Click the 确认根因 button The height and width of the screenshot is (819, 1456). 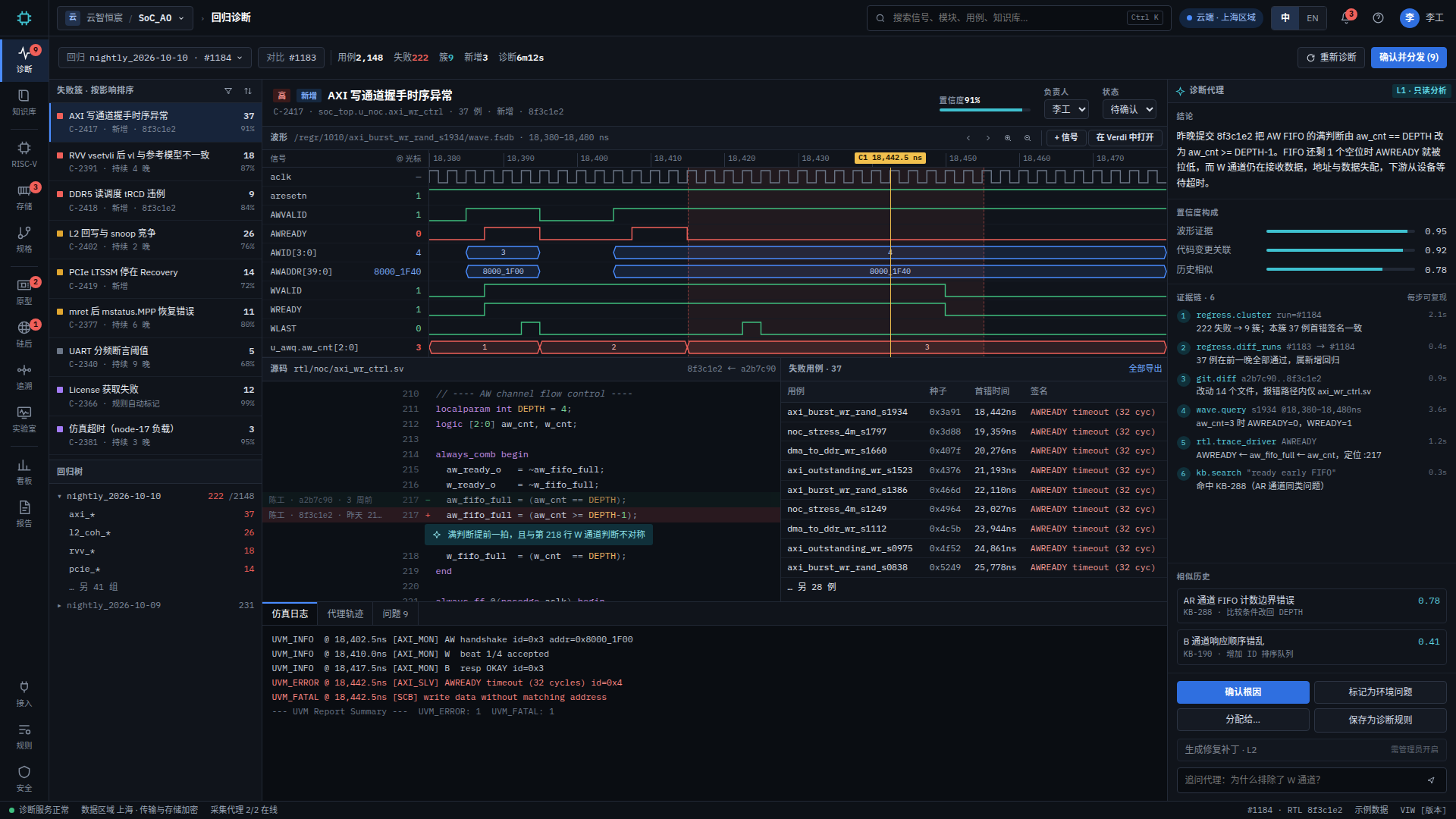click(x=1243, y=692)
